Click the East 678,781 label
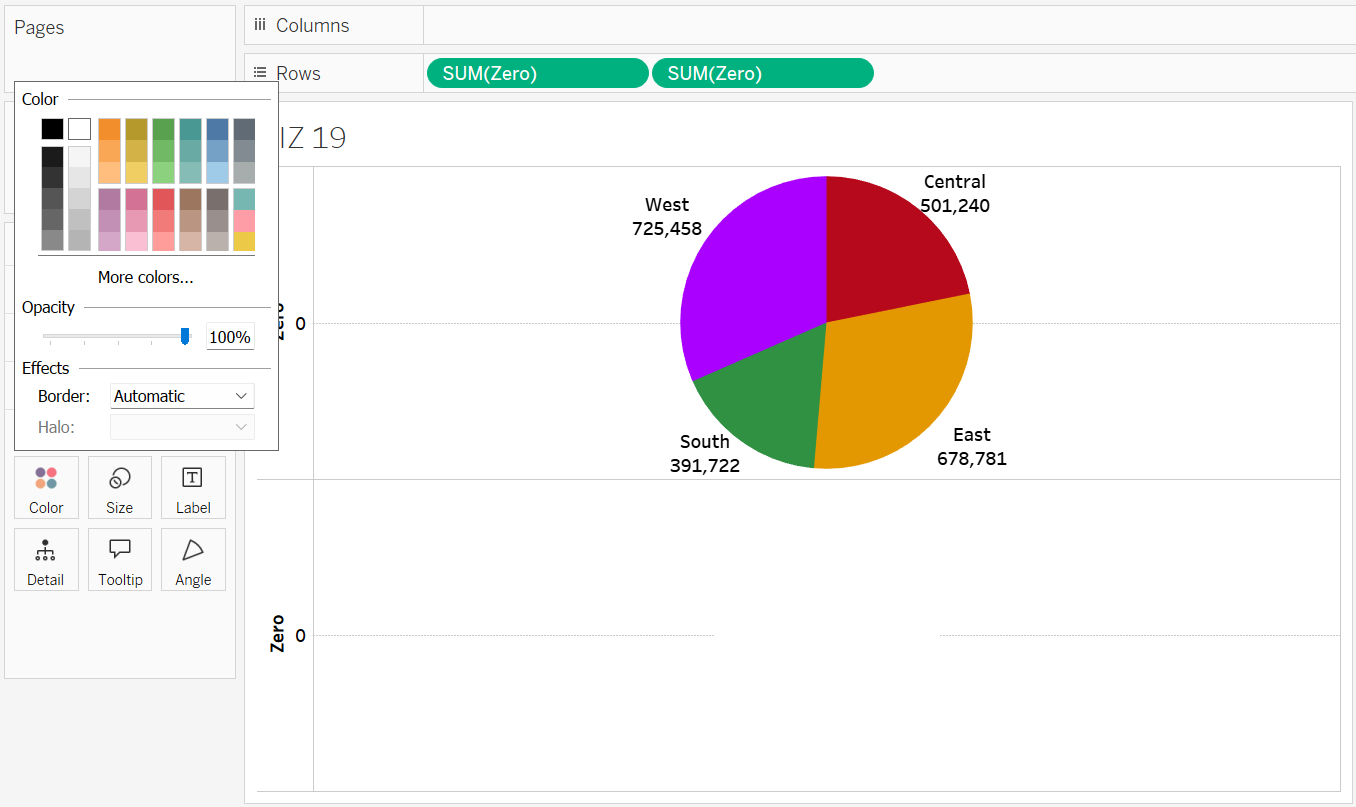 (x=972, y=447)
